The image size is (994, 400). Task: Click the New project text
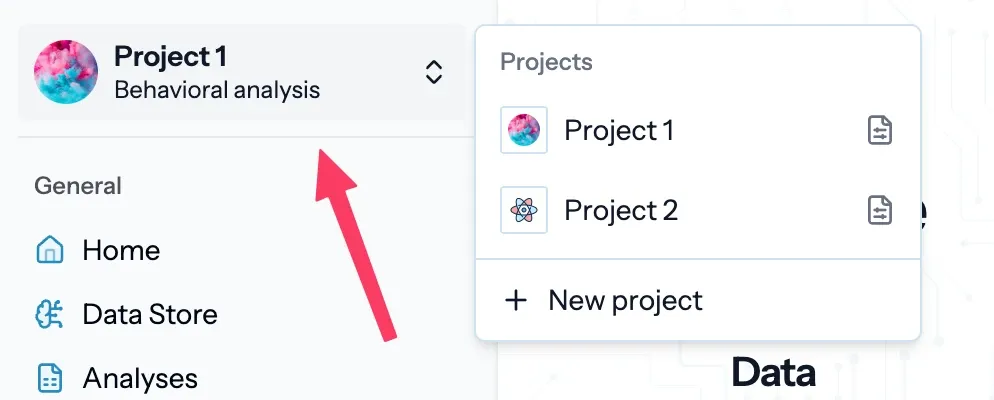point(625,300)
